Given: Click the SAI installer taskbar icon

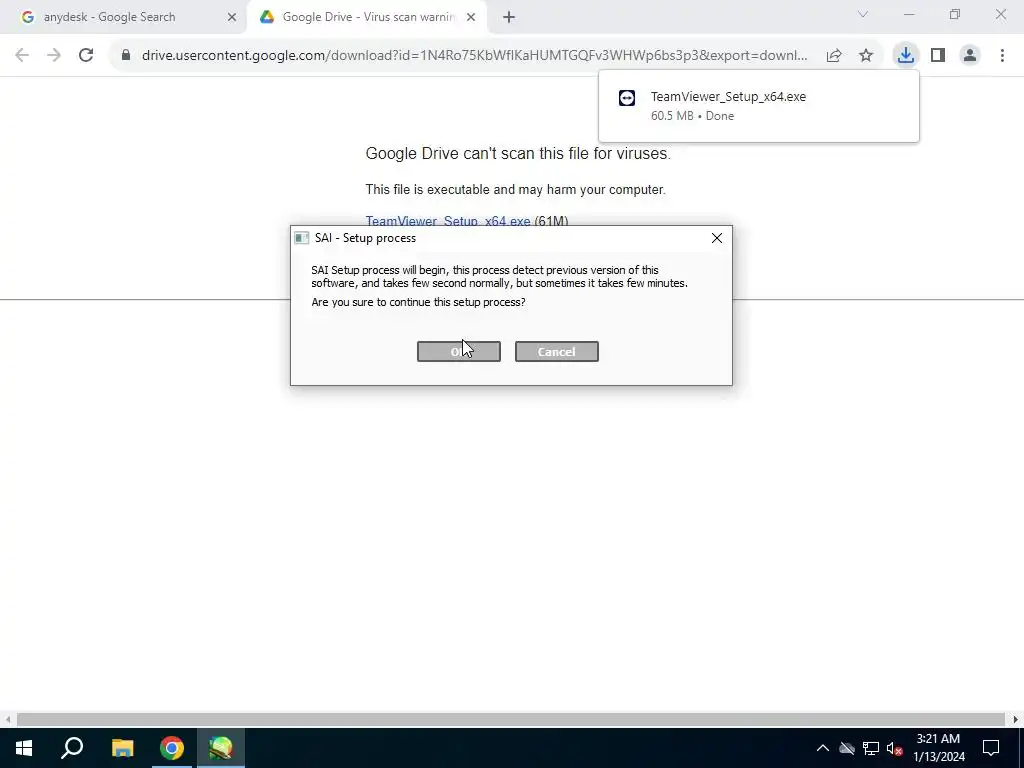Looking at the screenshot, I should pos(221,748).
